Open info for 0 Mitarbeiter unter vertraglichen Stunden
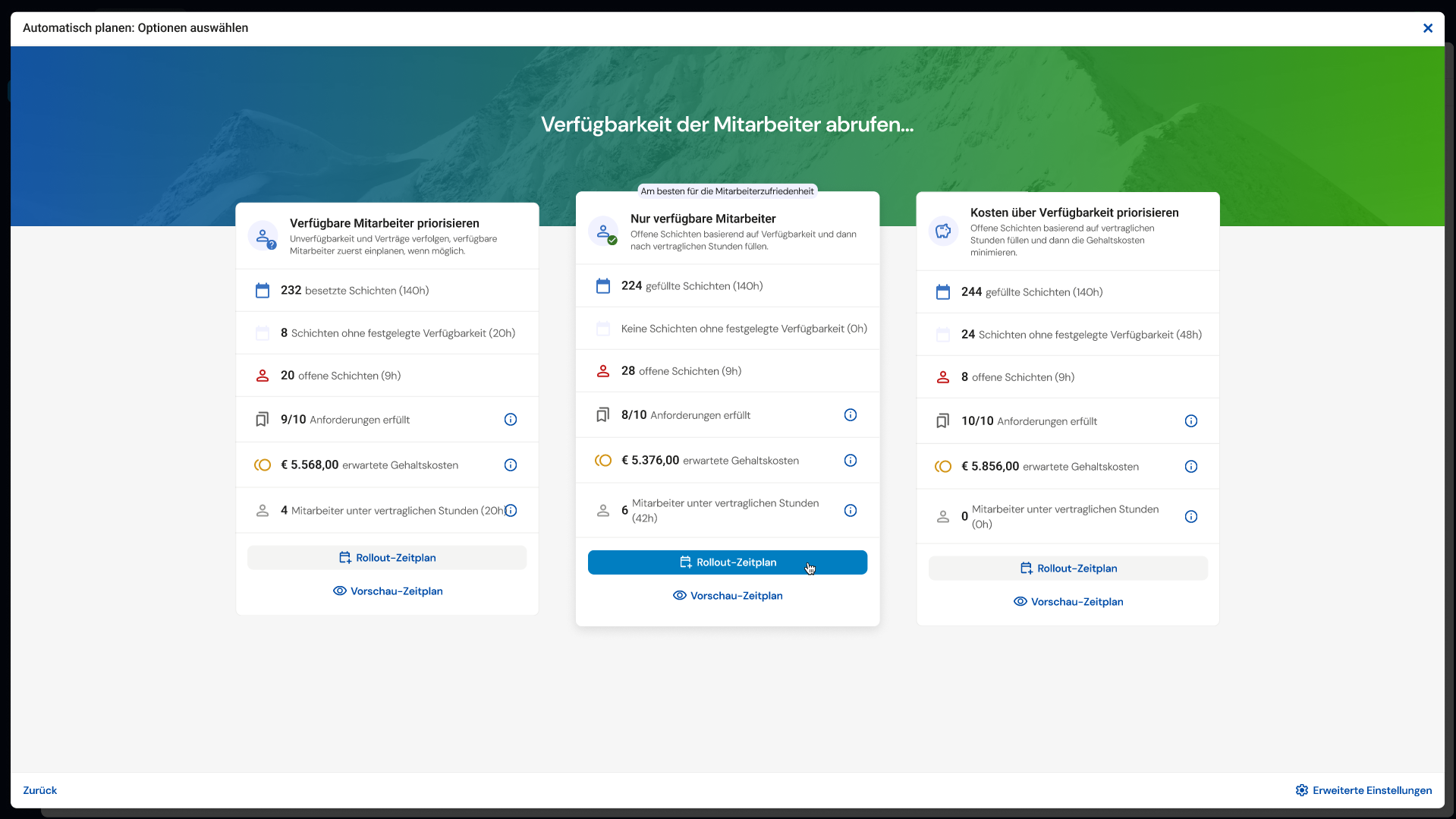 point(1191,517)
